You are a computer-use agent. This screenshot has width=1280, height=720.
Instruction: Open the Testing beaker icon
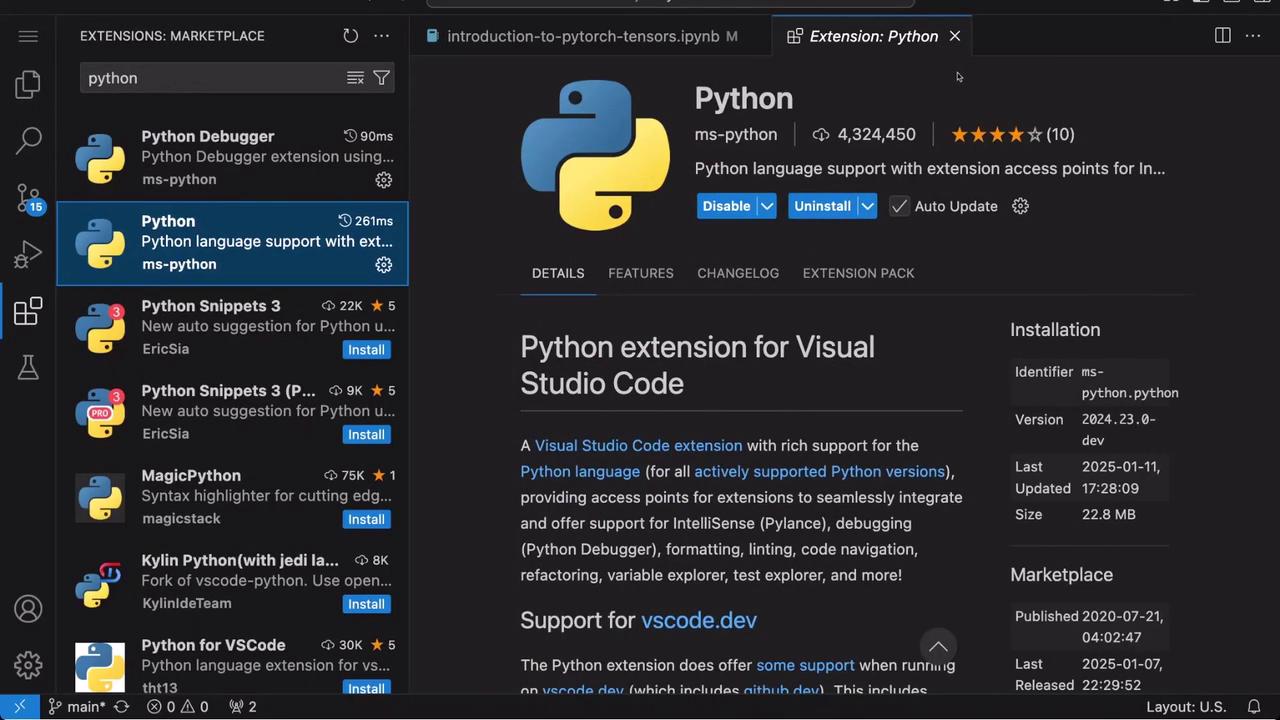tap(28, 368)
